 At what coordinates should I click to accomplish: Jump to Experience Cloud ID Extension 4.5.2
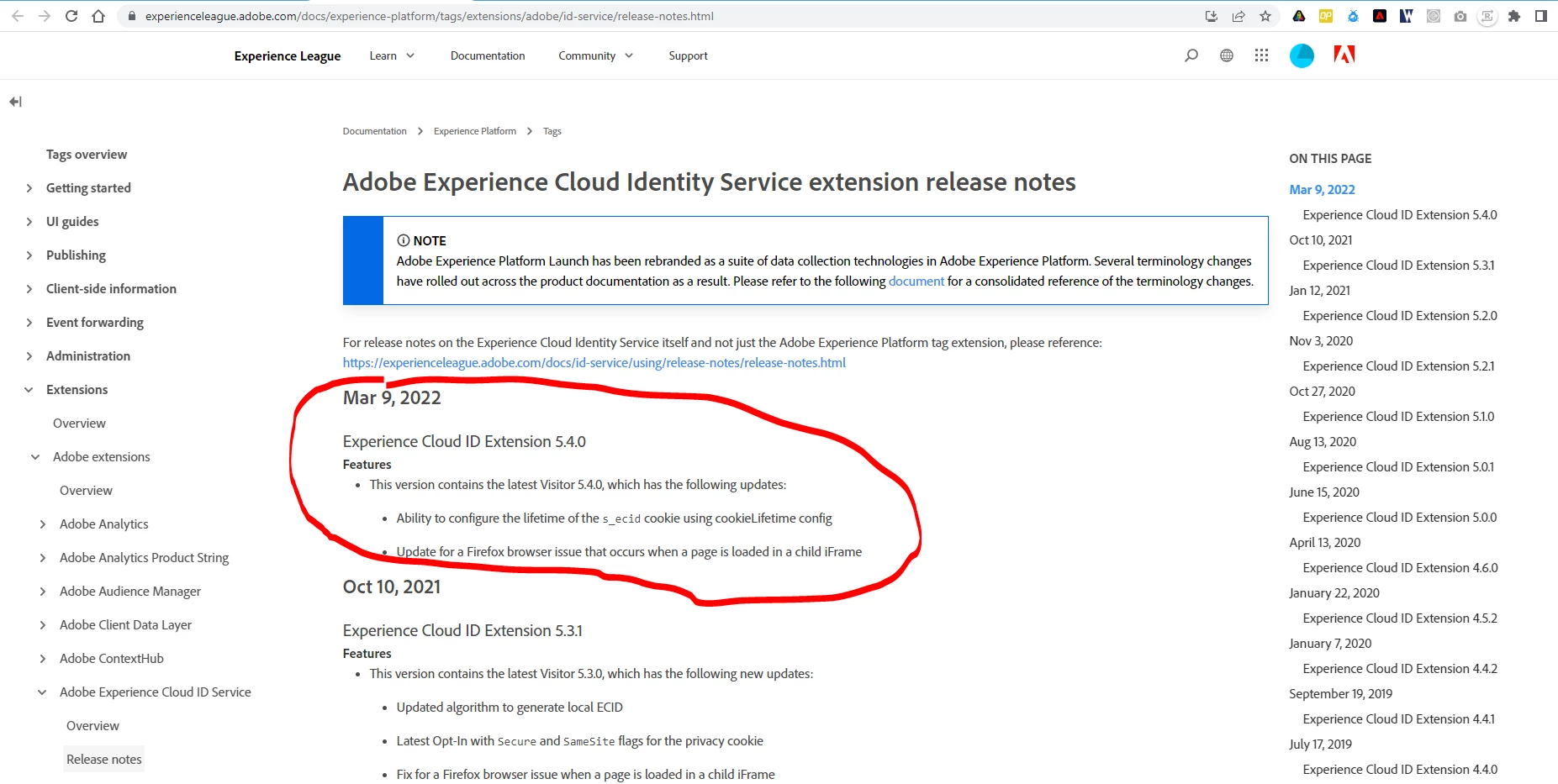(x=1400, y=618)
